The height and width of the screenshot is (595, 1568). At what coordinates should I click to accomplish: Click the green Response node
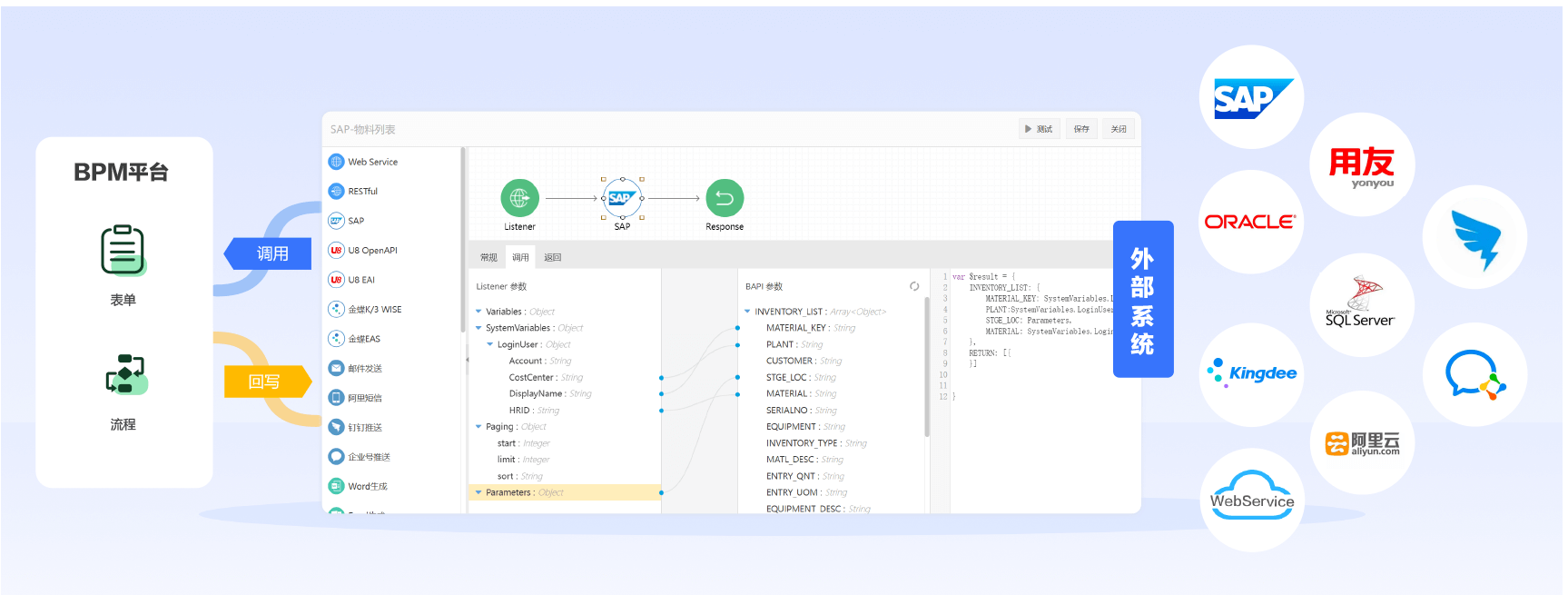pyautogui.click(x=725, y=197)
